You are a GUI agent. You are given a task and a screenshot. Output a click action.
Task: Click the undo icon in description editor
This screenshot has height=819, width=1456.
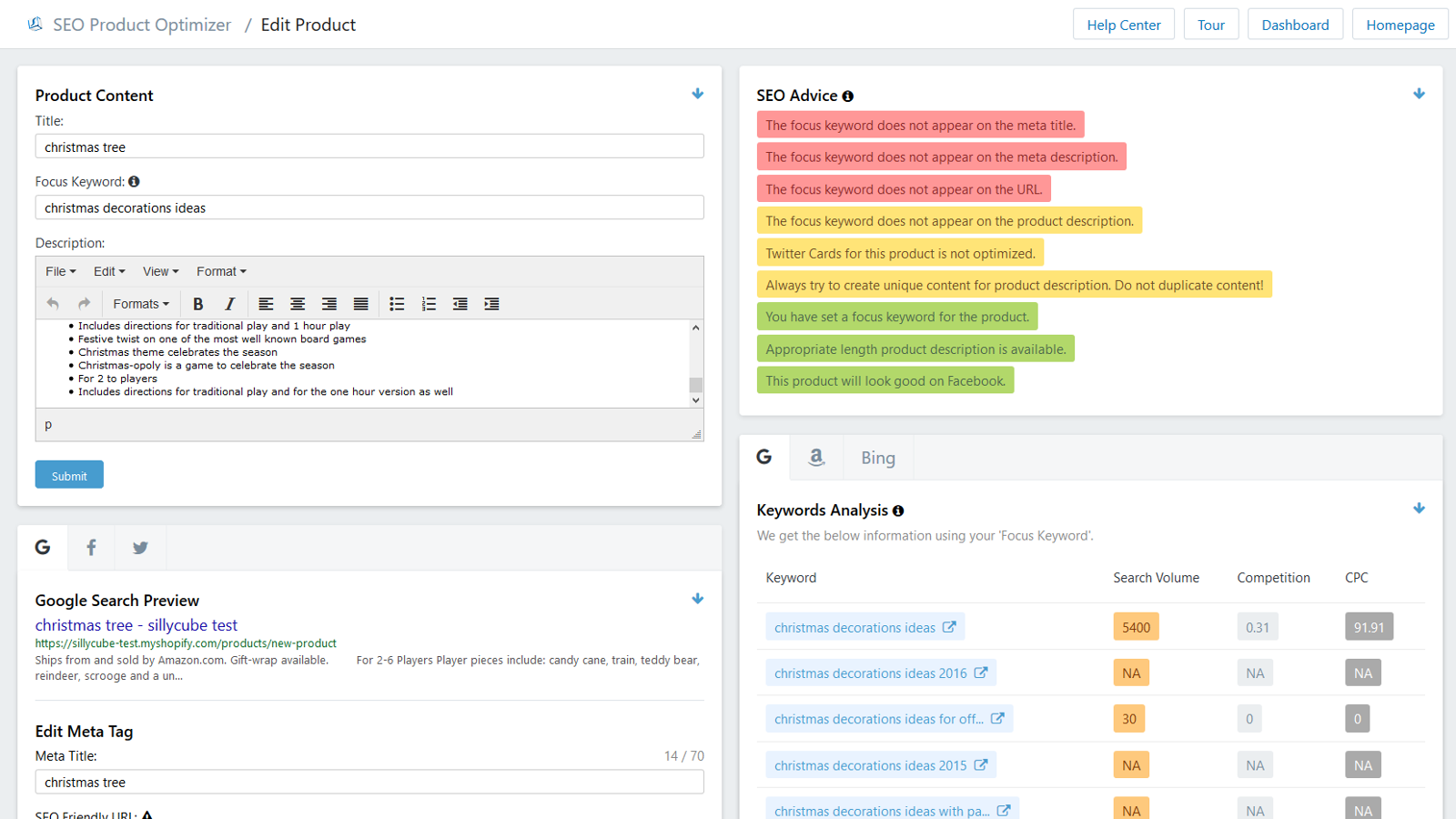[x=53, y=304]
